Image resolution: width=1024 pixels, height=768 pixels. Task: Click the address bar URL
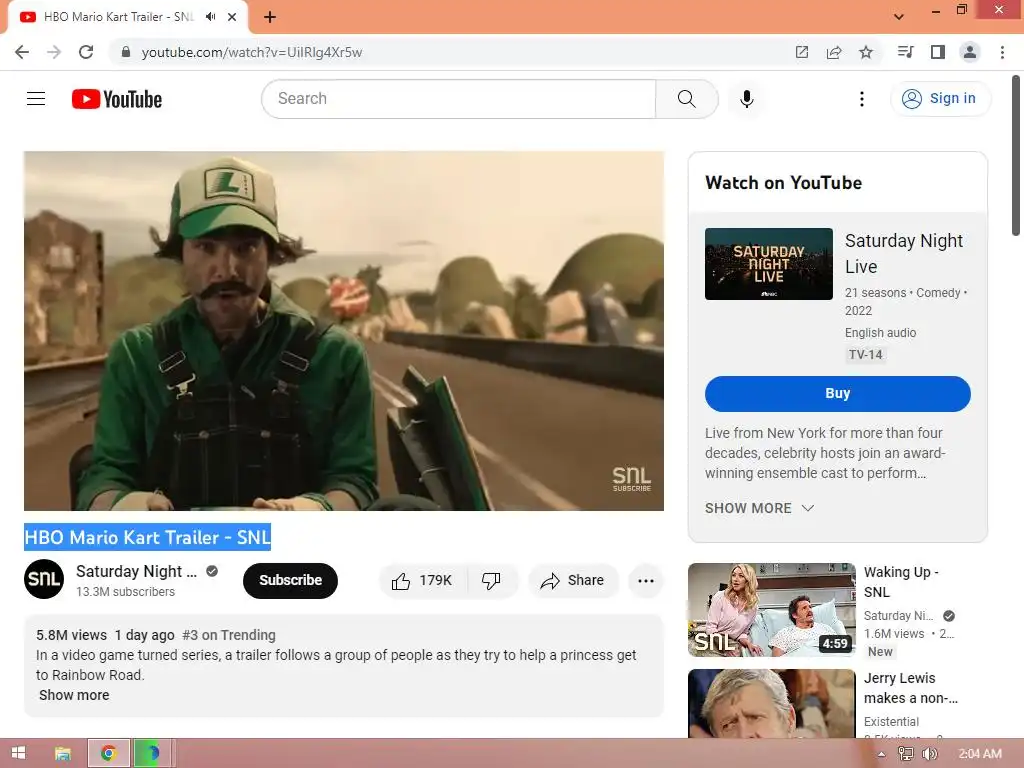251,52
